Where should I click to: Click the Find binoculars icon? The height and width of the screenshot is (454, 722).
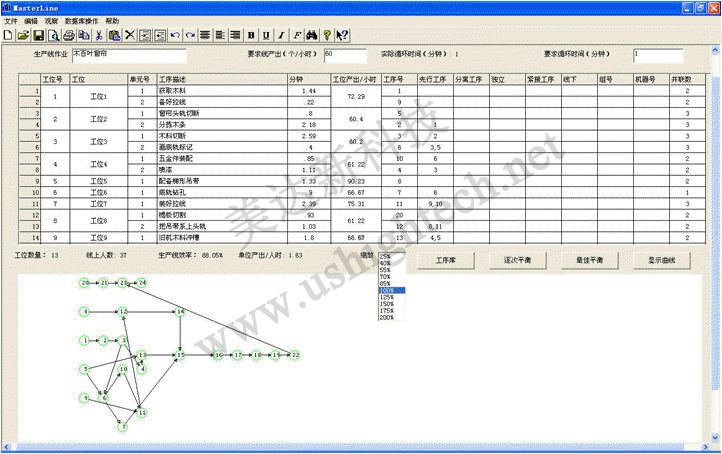311,35
